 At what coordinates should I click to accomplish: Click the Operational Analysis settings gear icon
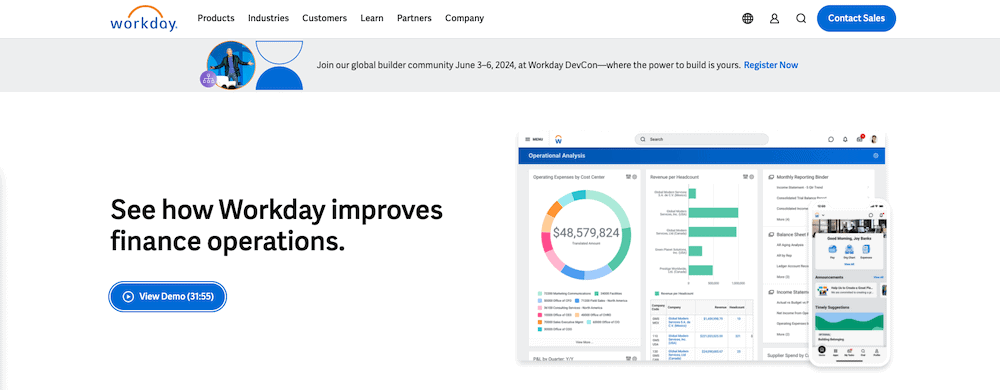tap(876, 155)
